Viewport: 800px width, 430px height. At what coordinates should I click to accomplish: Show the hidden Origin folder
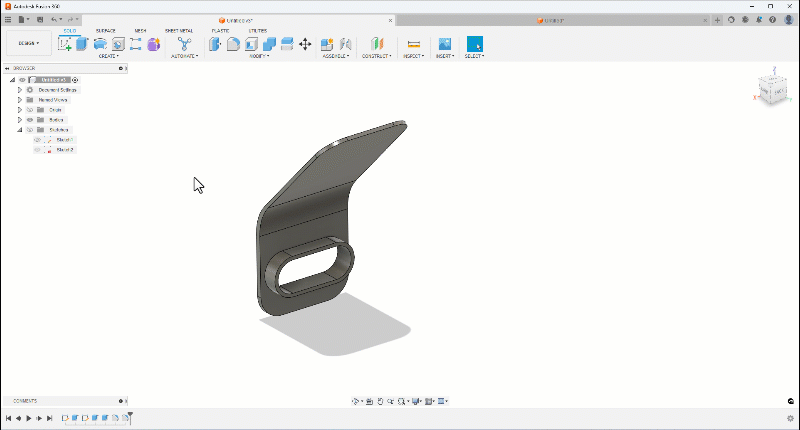click(x=30, y=110)
